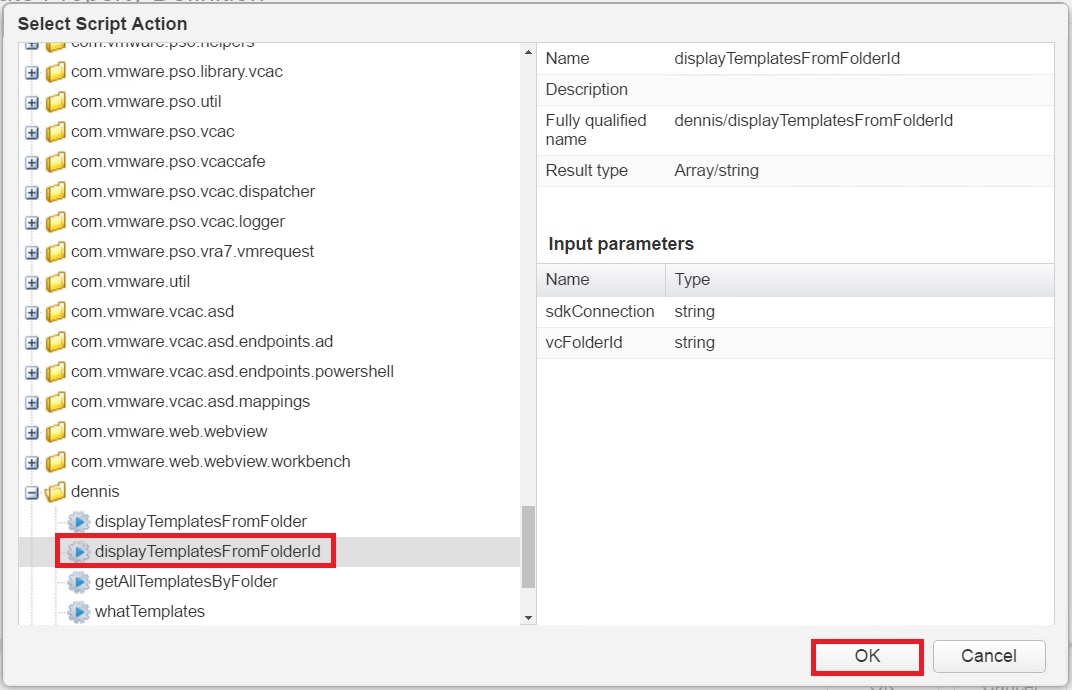The height and width of the screenshot is (690, 1072).
Task: Select the dennis module label
Action: (x=95, y=492)
